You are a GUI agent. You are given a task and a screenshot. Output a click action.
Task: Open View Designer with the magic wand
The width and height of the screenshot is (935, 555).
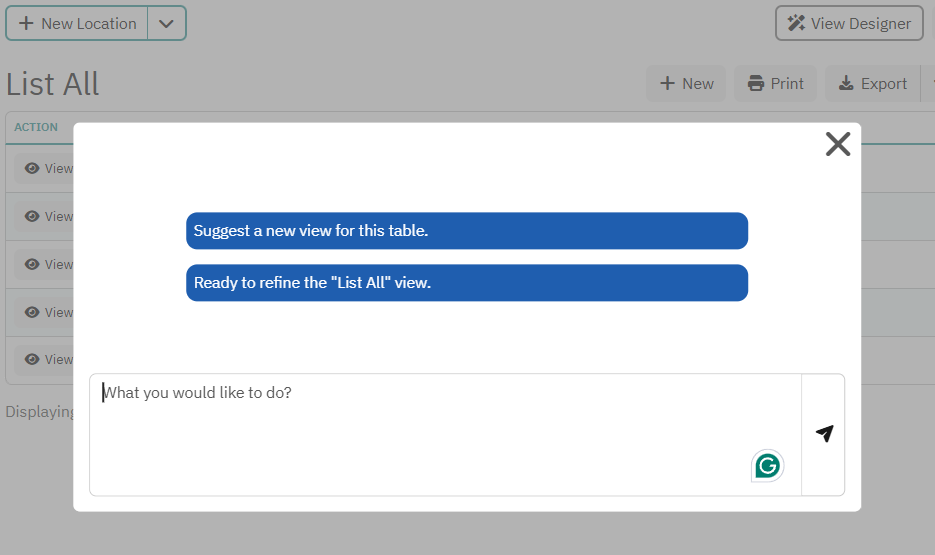[849, 23]
